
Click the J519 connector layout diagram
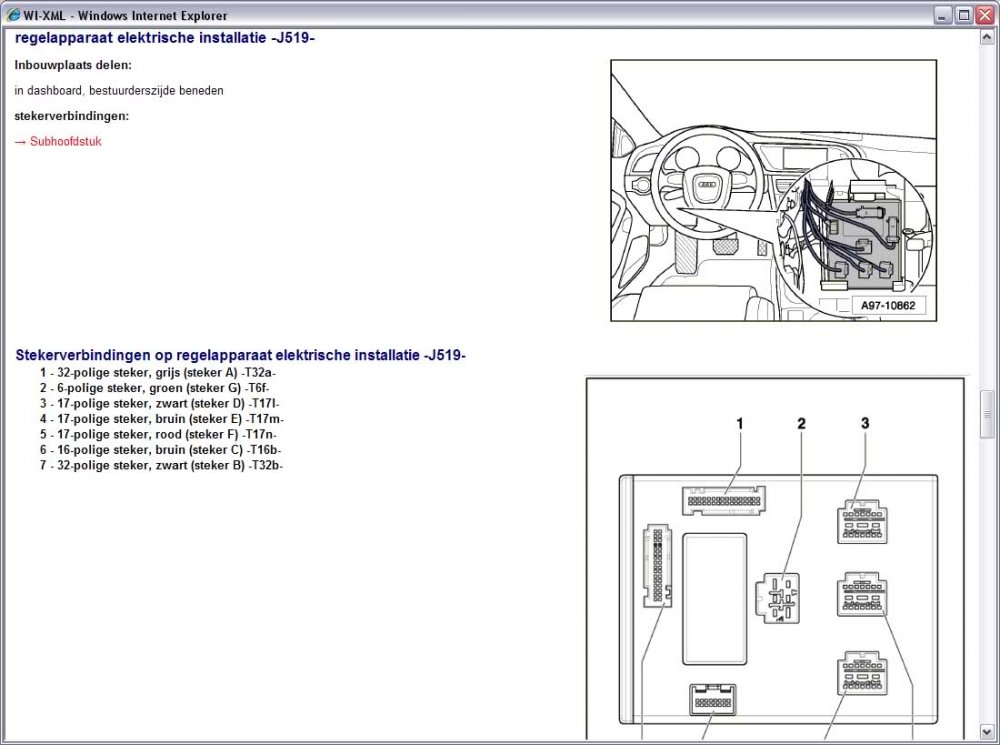coord(775,559)
